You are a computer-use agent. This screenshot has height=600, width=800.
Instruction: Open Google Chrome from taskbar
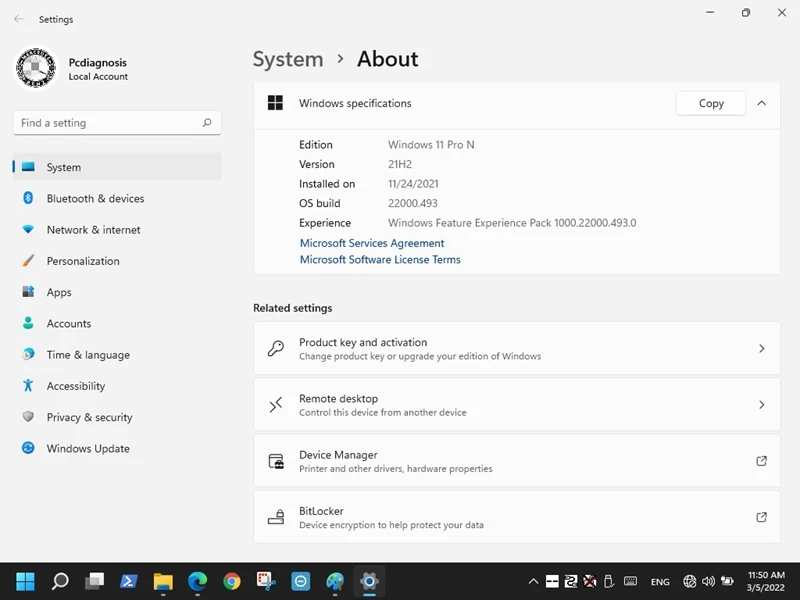click(232, 581)
